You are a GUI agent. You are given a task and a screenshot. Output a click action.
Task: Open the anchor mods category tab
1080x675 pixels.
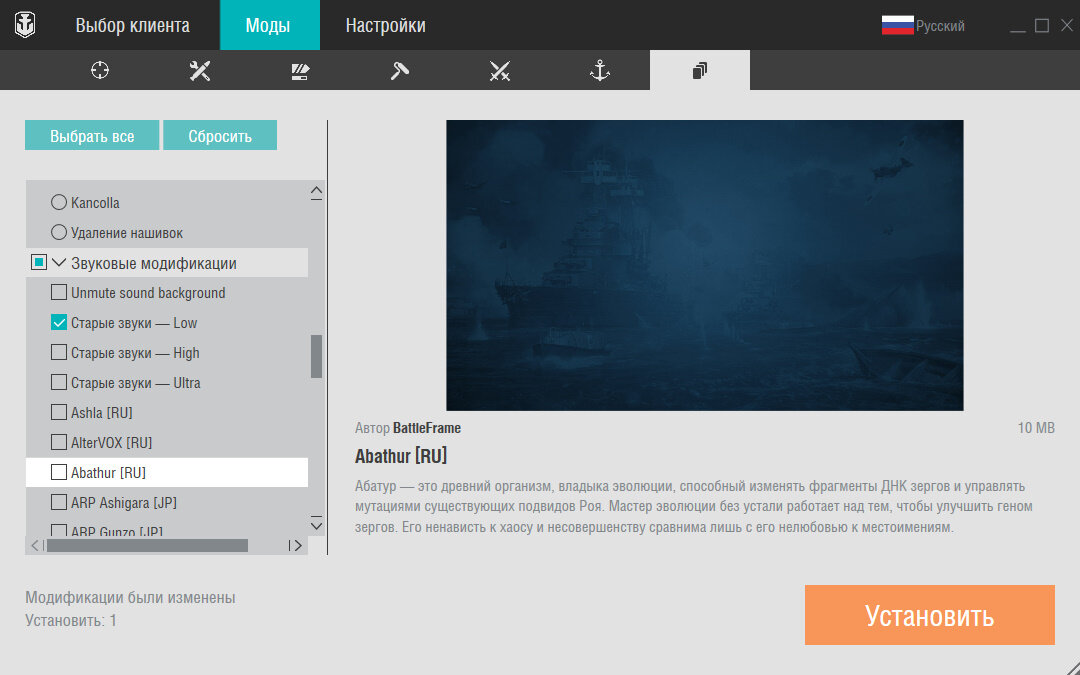600,70
